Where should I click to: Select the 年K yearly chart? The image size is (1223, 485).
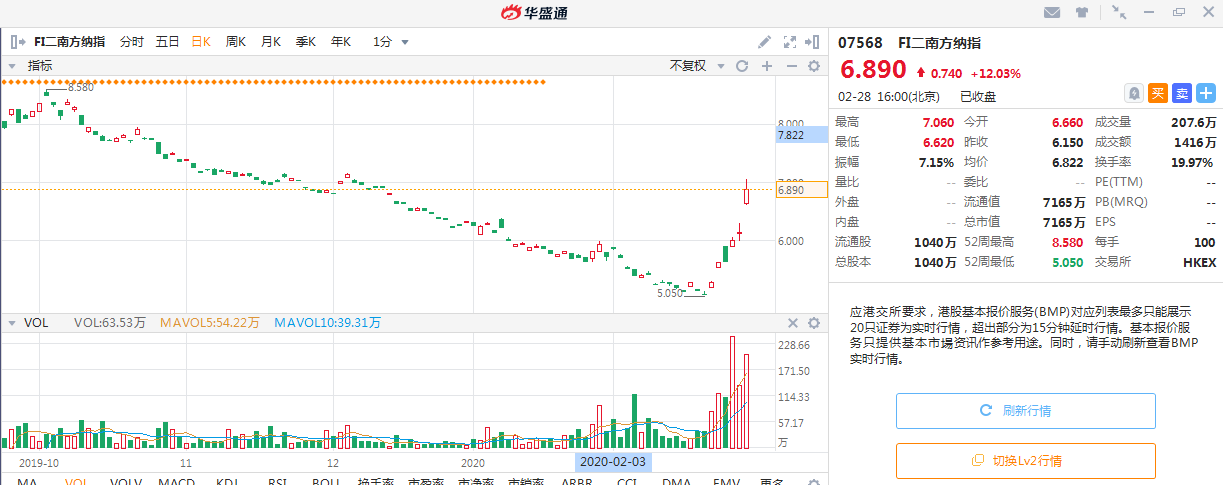point(341,42)
